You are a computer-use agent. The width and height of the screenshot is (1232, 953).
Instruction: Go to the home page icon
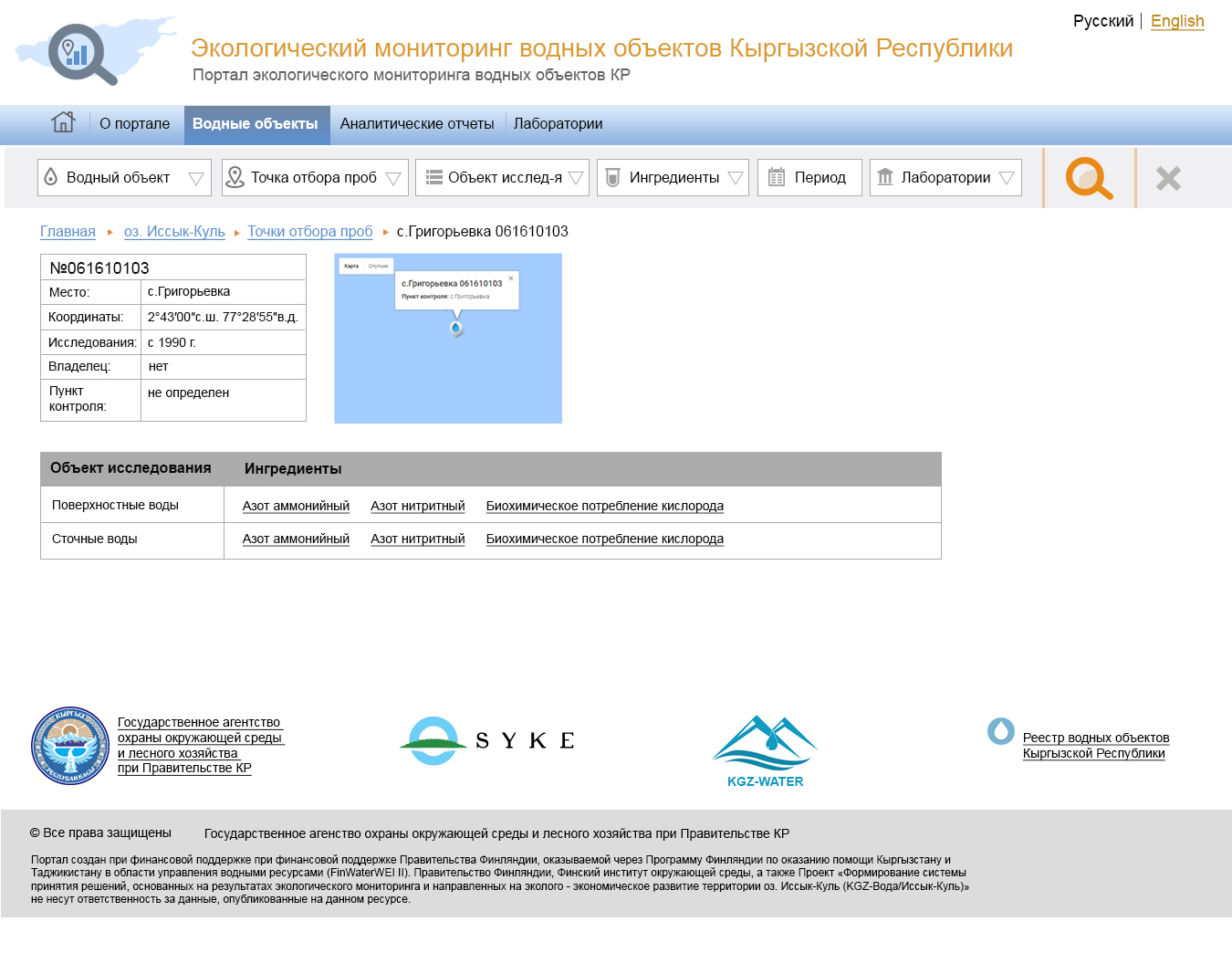(x=63, y=122)
